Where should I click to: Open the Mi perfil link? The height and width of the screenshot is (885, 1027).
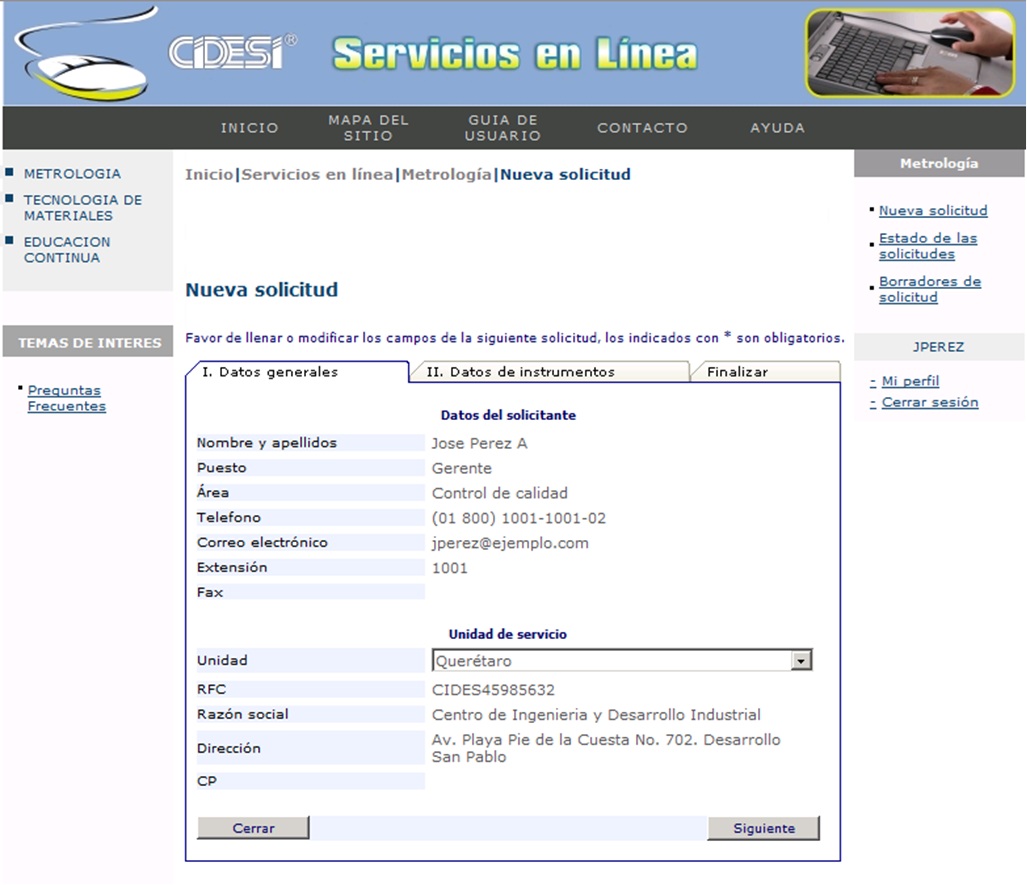click(910, 381)
